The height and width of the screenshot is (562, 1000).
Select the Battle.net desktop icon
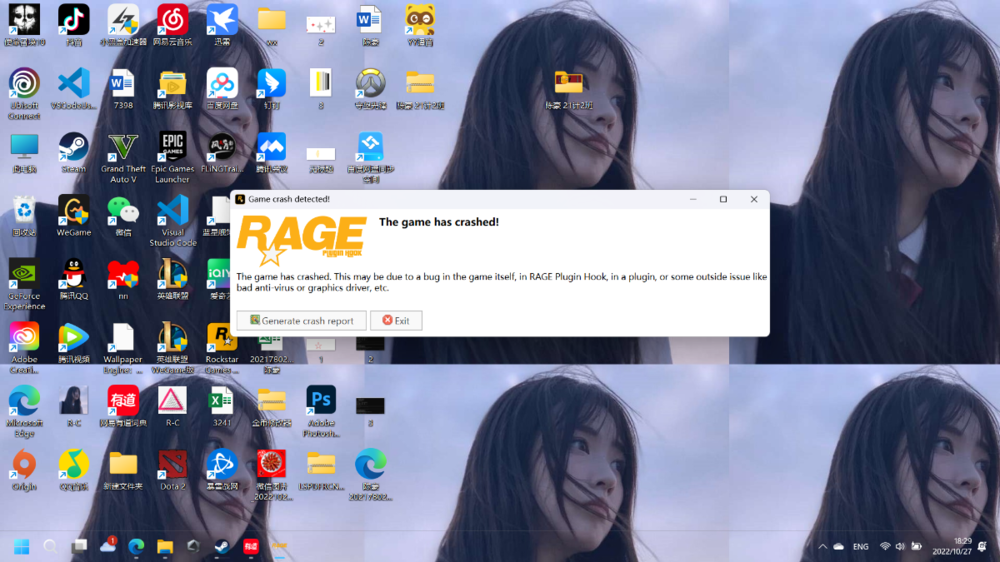coord(221,470)
